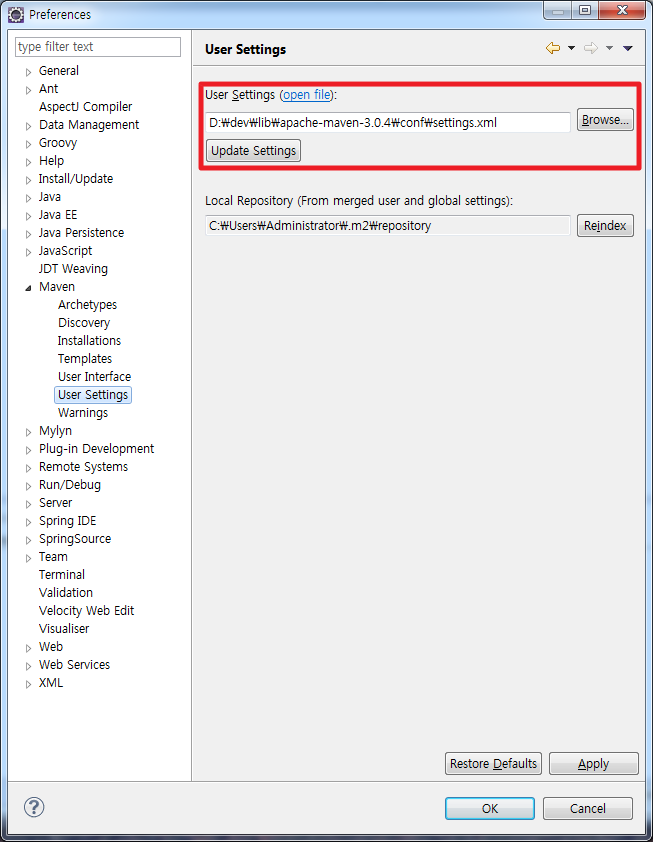Expand the Java tree node
Screen dimensions: 653x842
point(28,198)
